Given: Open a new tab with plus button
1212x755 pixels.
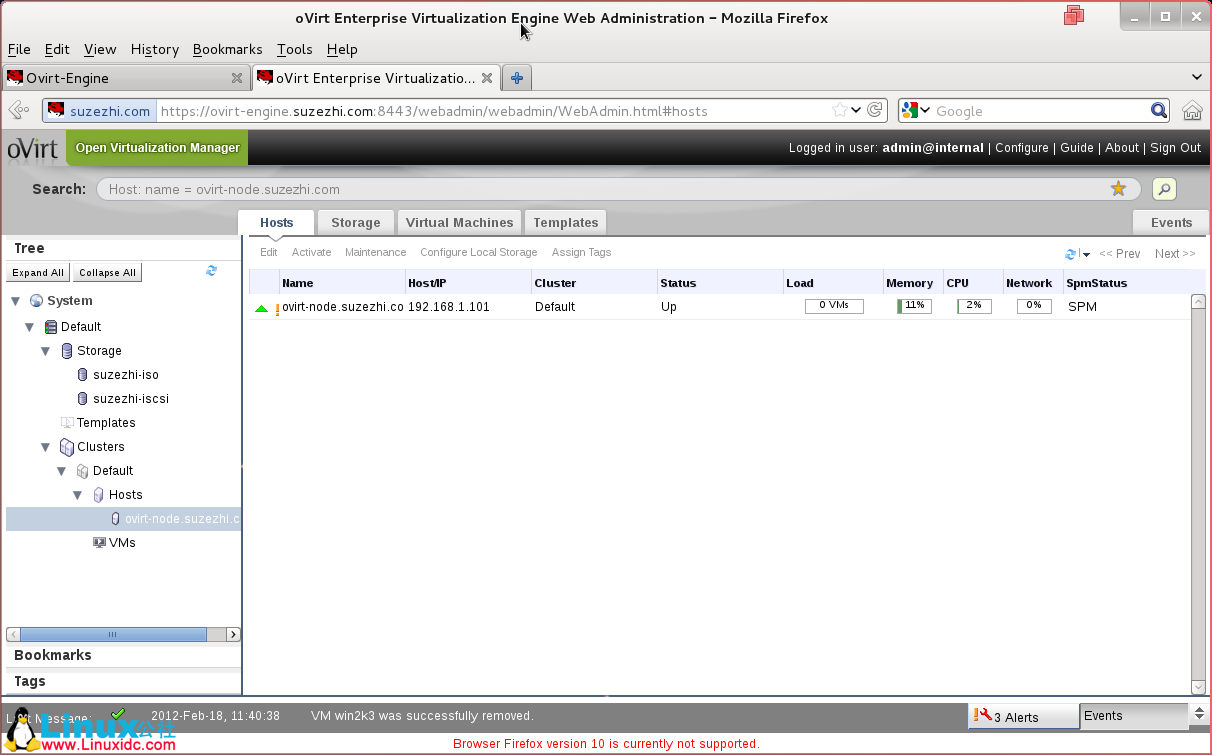Looking at the screenshot, I should (517, 78).
